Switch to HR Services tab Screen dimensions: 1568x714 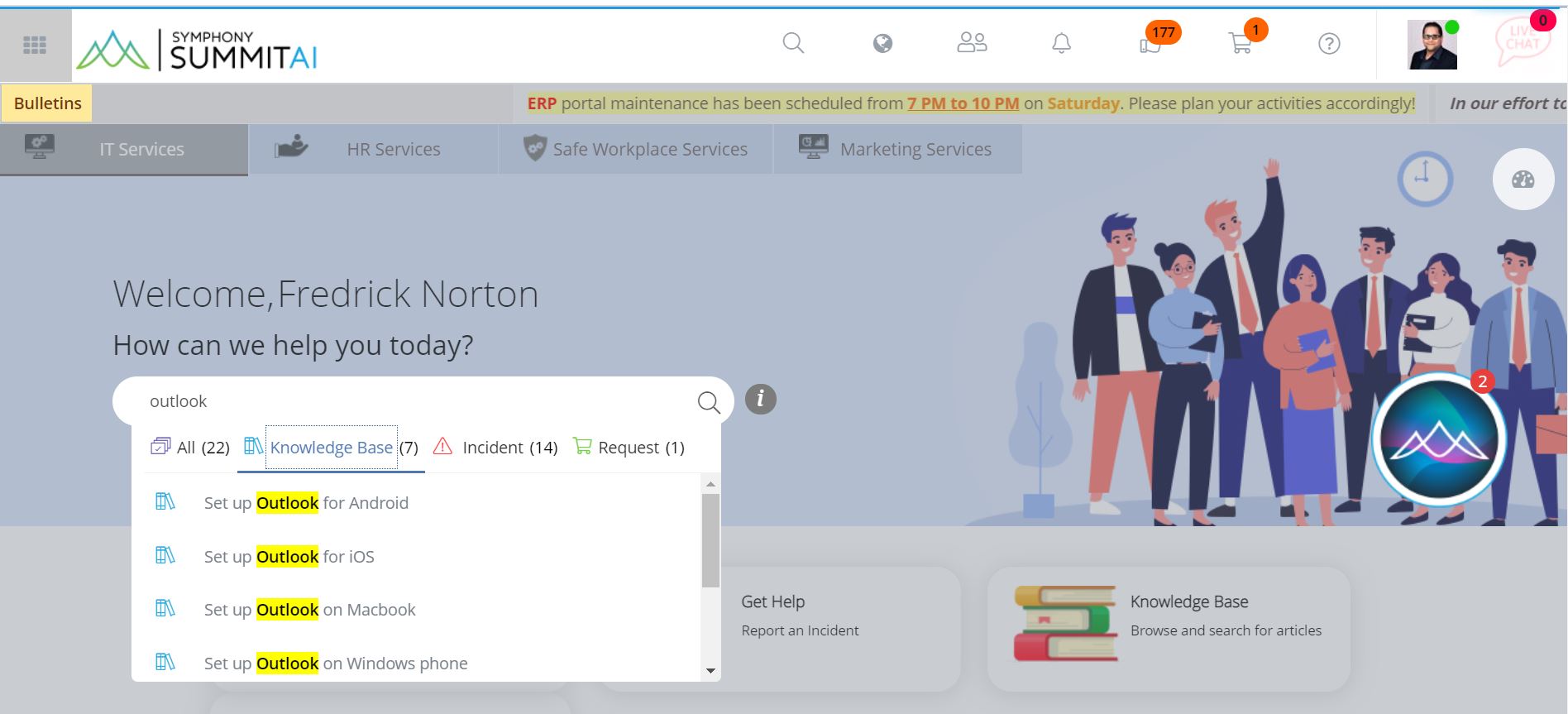(x=373, y=150)
